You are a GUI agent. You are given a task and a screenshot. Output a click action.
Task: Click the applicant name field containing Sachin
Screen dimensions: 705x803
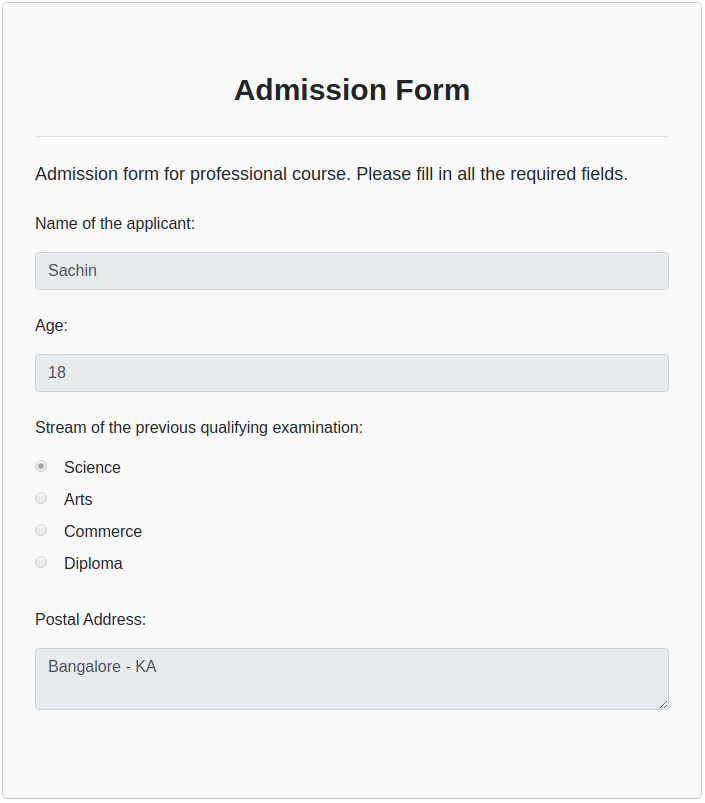[x=351, y=271]
